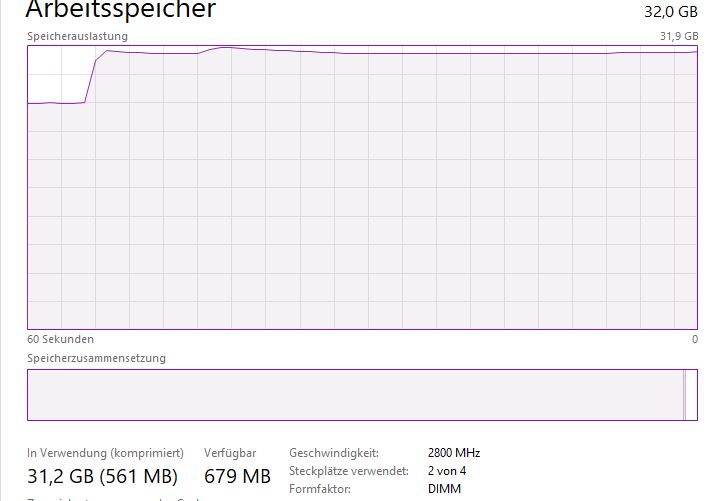Image resolution: width=720 pixels, height=501 pixels.
Task: Click the 0 label at graph's right end
Action: pos(695,339)
